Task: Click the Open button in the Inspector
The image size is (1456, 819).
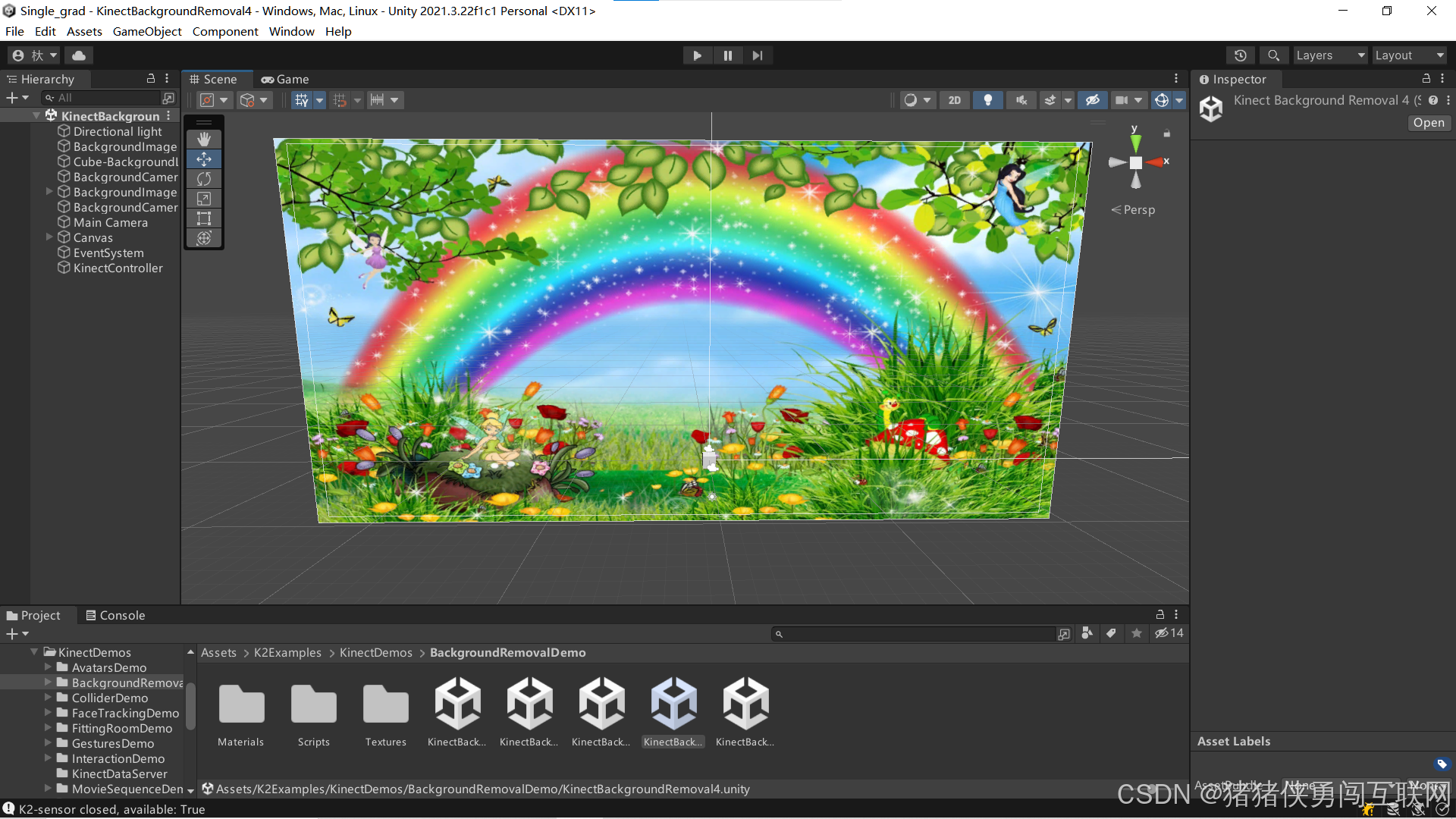Action: [1428, 122]
